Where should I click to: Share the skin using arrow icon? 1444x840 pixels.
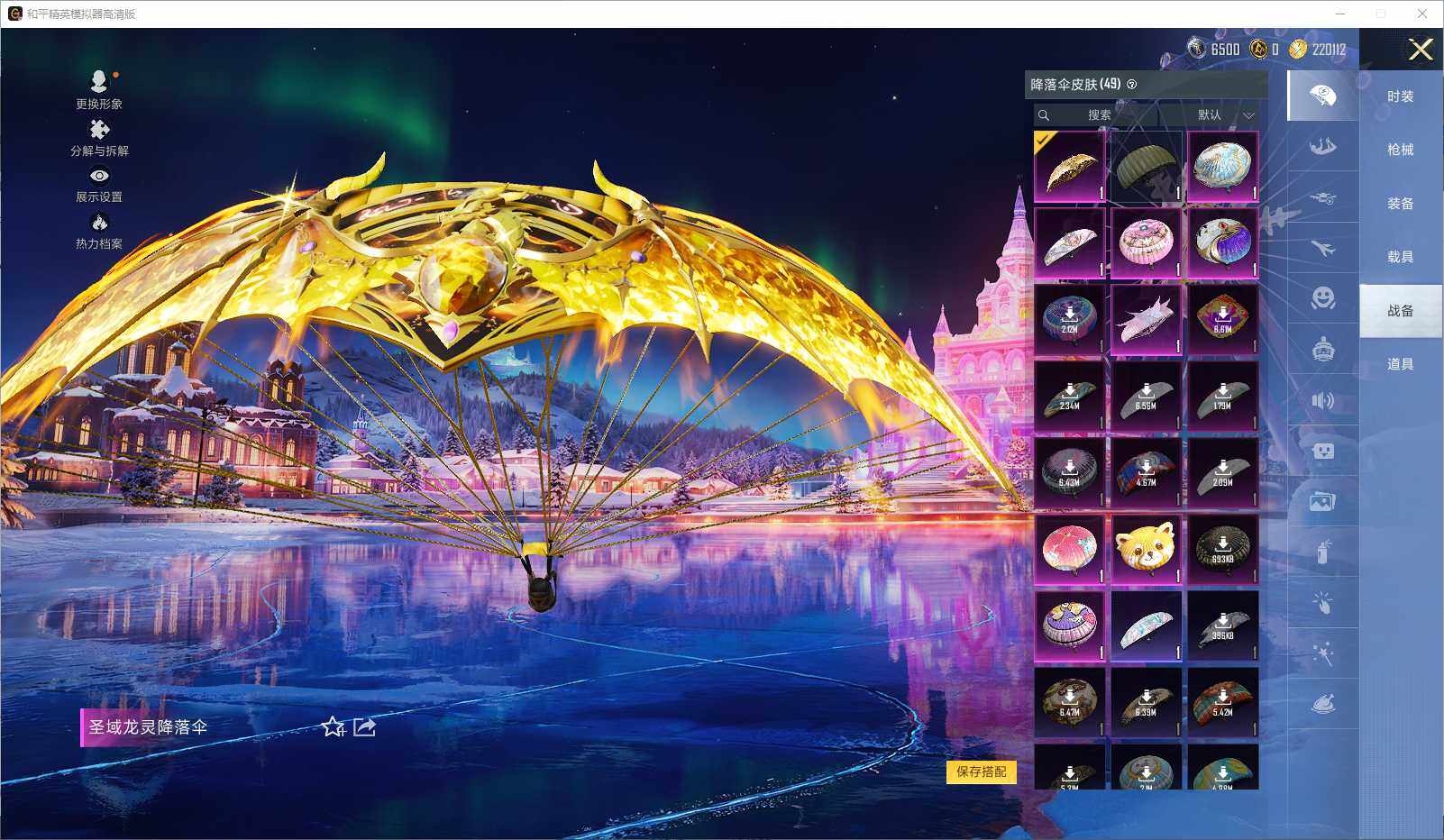click(x=364, y=726)
